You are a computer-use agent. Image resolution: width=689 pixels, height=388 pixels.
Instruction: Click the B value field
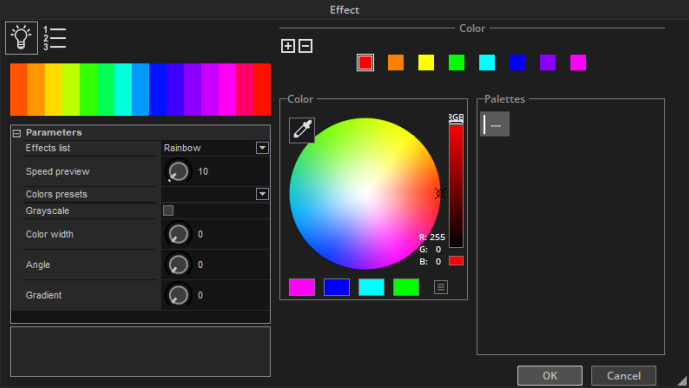coord(438,262)
